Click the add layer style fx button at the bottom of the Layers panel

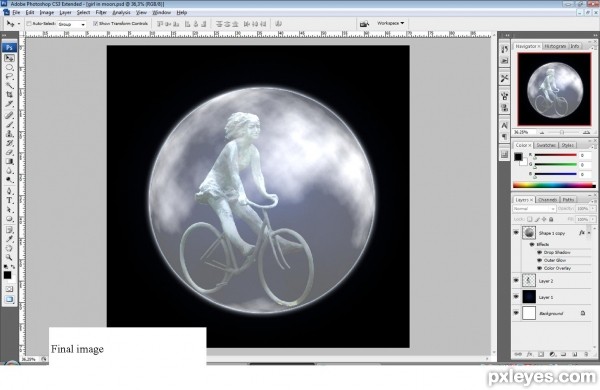530,354
